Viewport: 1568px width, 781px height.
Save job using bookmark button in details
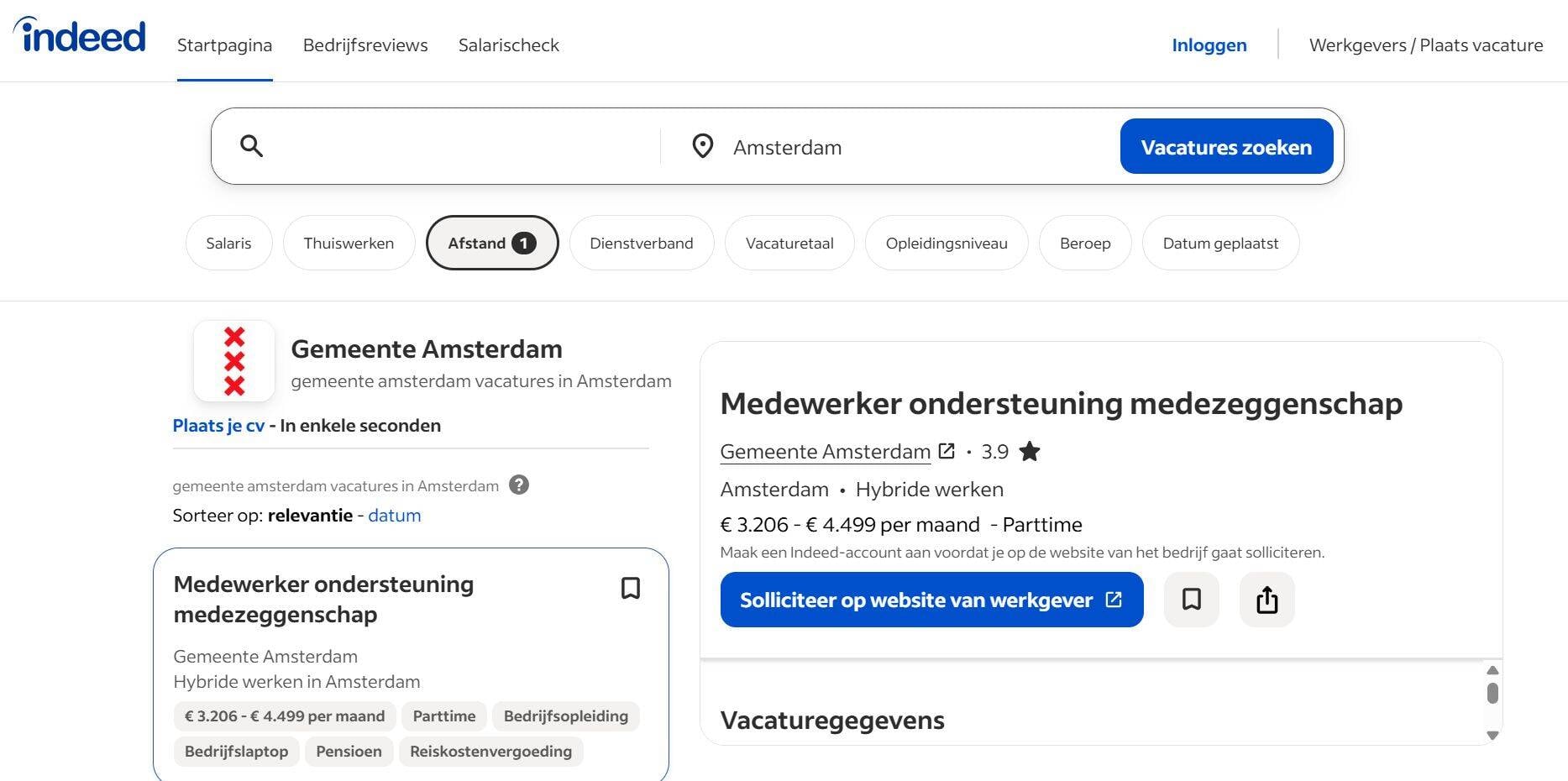pyautogui.click(x=1191, y=600)
